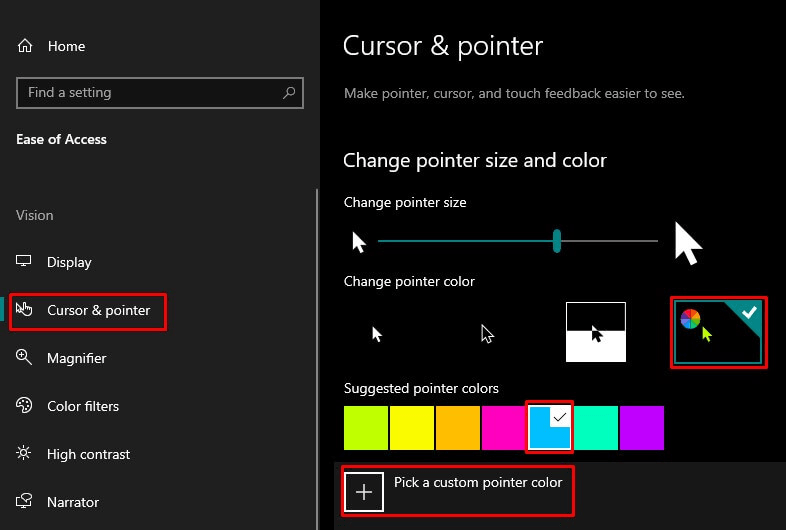The width and height of the screenshot is (786, 530).
Task: Select Cursor & pointer sidebar item
Action: point(98,310)
